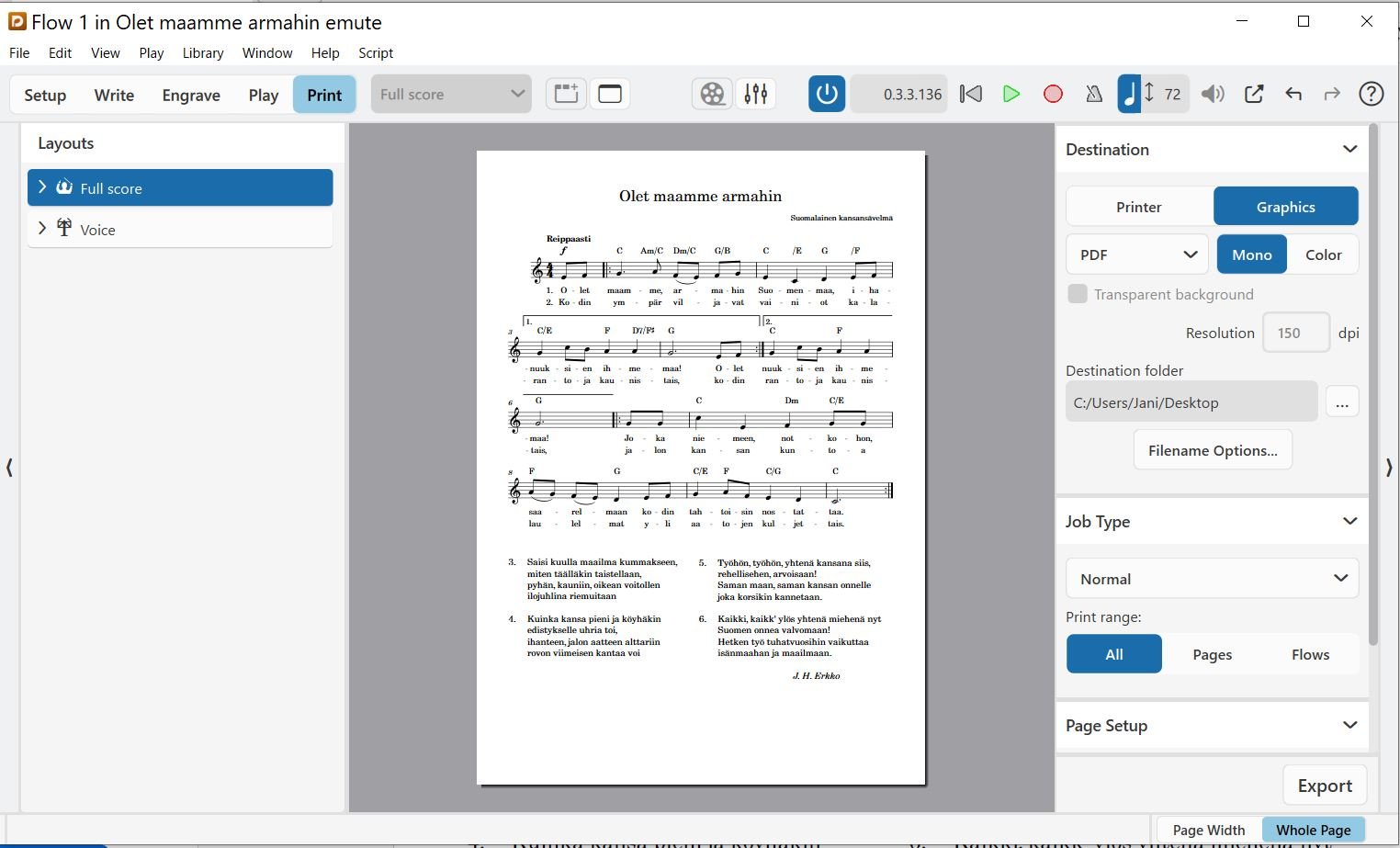Screen dimensions: 1400x848
Task: Click the tempo value 72
Action: pyautogui.click(x=1172, y=94)
